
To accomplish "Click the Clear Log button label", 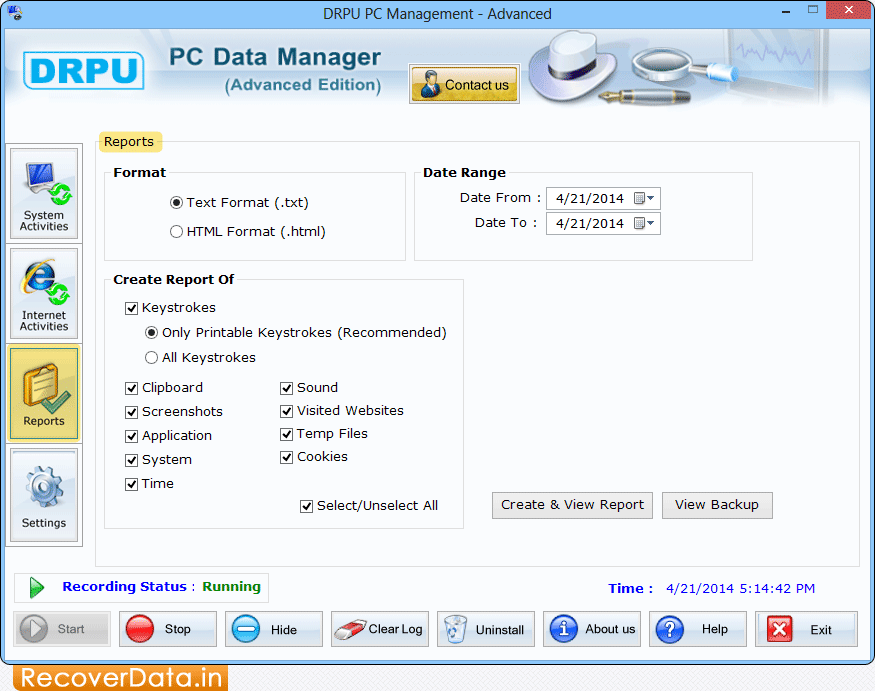I will click(x=395, y=629).
